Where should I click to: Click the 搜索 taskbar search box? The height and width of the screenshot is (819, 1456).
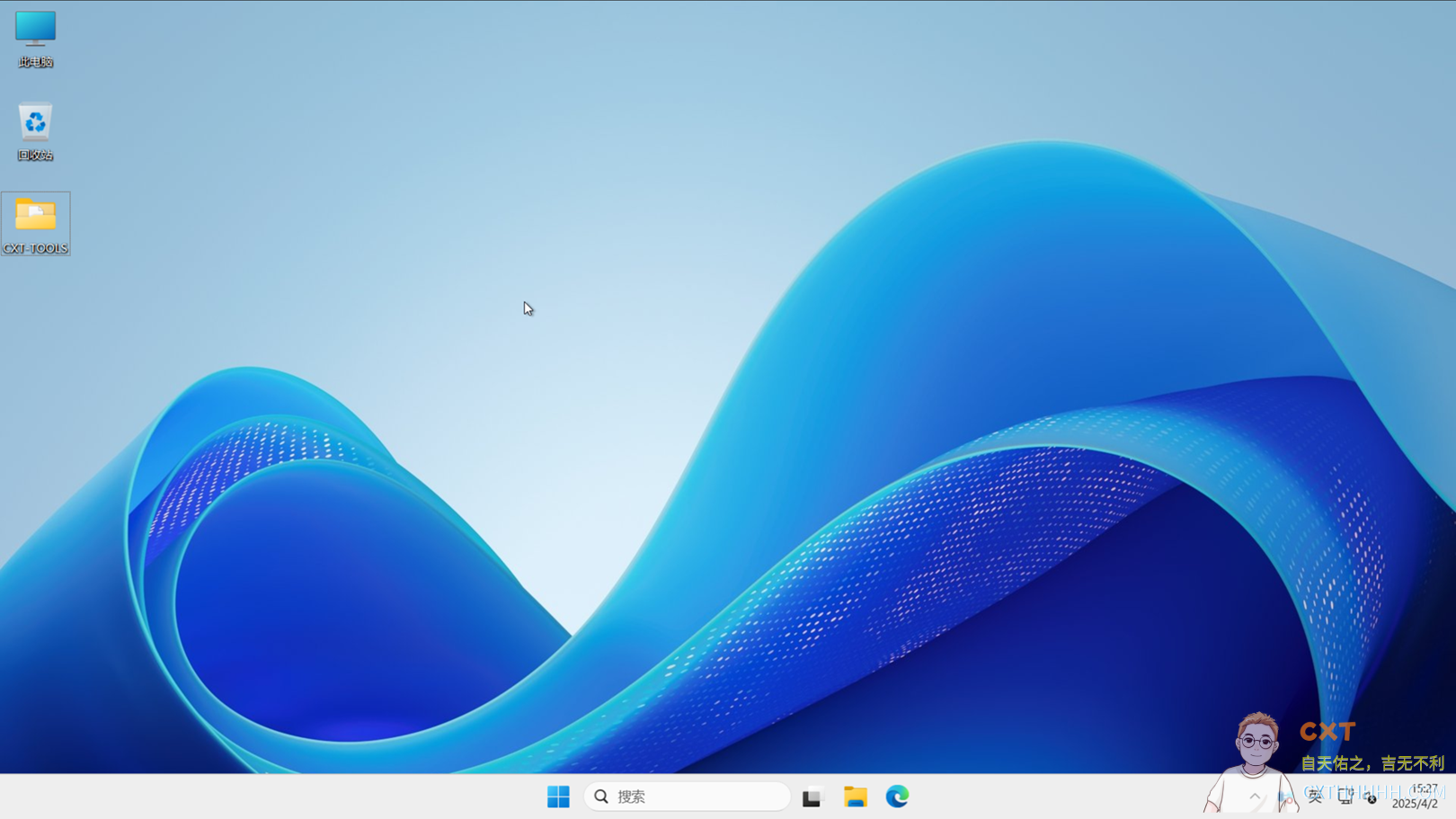pos(687,797)
